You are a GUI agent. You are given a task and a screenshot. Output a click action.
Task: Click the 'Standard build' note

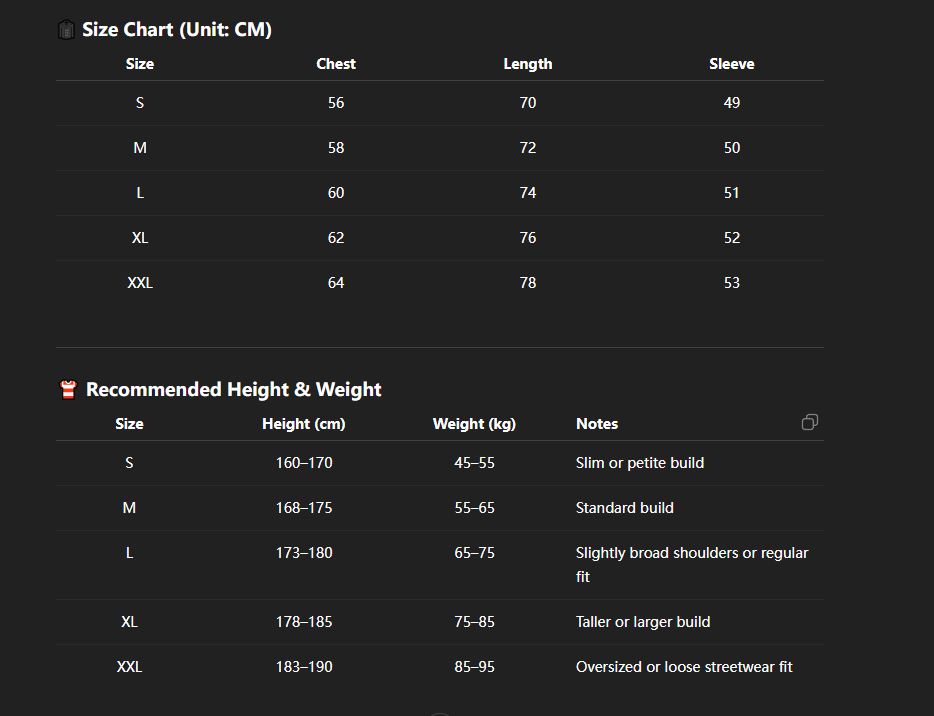coord(625,508)
